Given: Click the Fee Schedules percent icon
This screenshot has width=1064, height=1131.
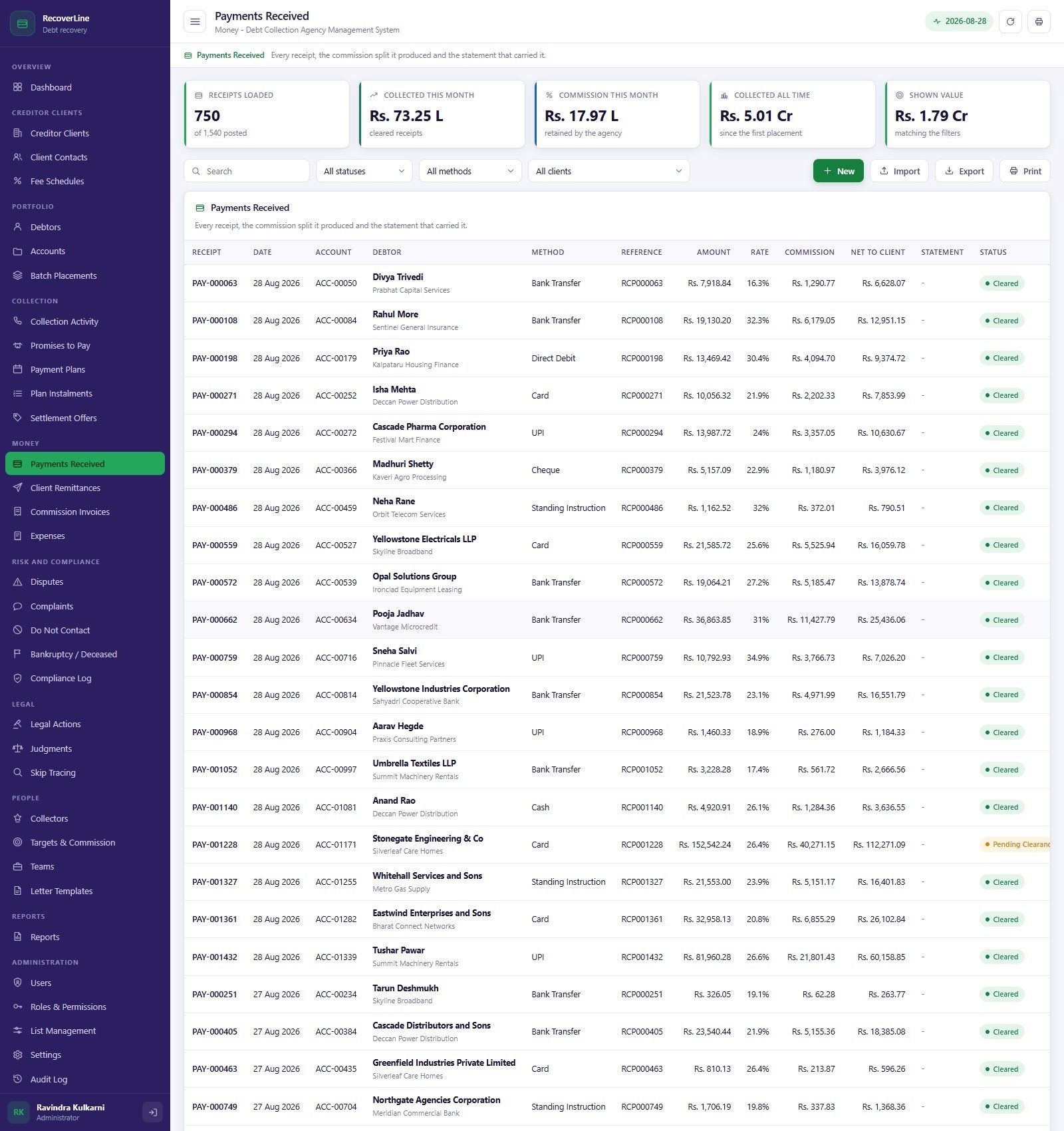Looking at the screenshot, I should click(x=18, y=181).
